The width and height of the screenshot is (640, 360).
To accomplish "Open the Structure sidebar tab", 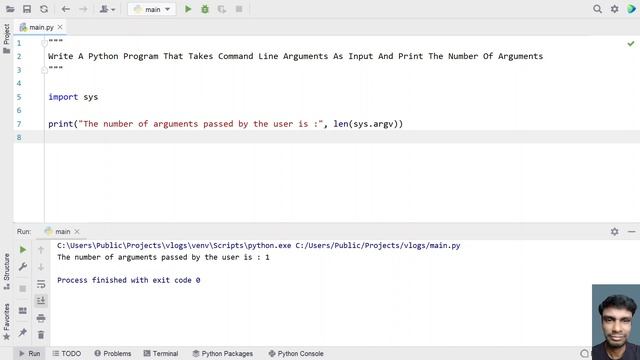I will point(7,271).
